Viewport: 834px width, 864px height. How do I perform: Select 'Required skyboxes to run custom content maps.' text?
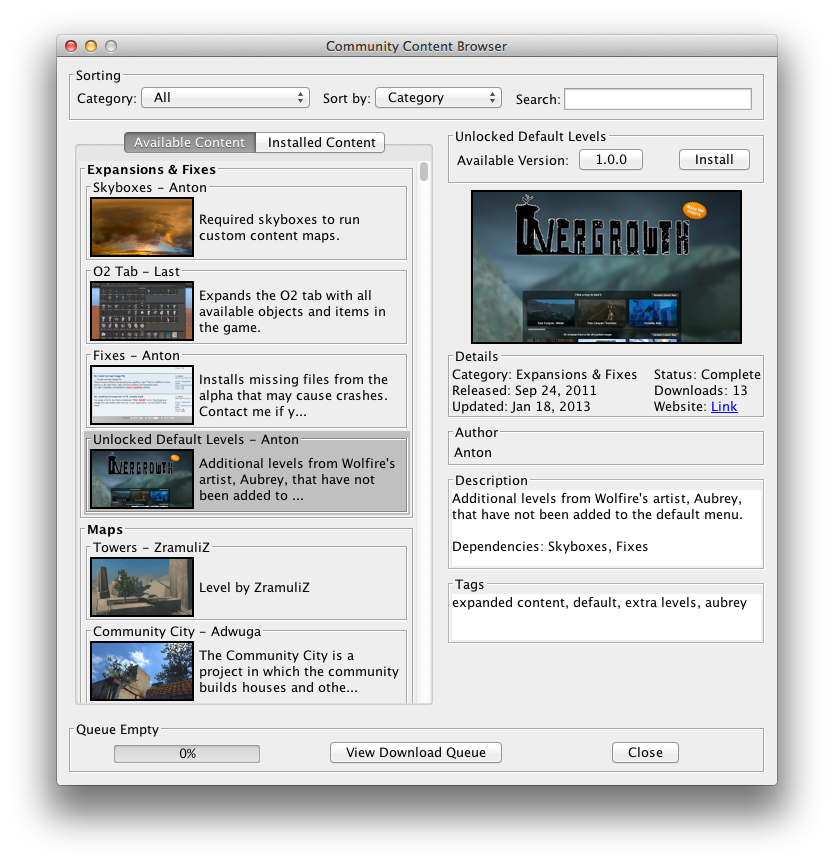coord(279,228)
